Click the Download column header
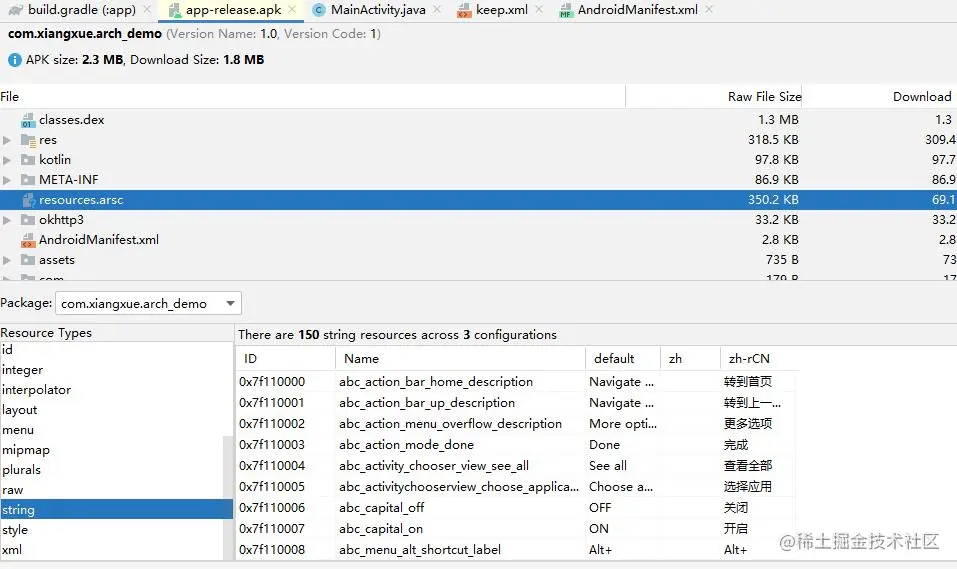 (x=879, y=96)
